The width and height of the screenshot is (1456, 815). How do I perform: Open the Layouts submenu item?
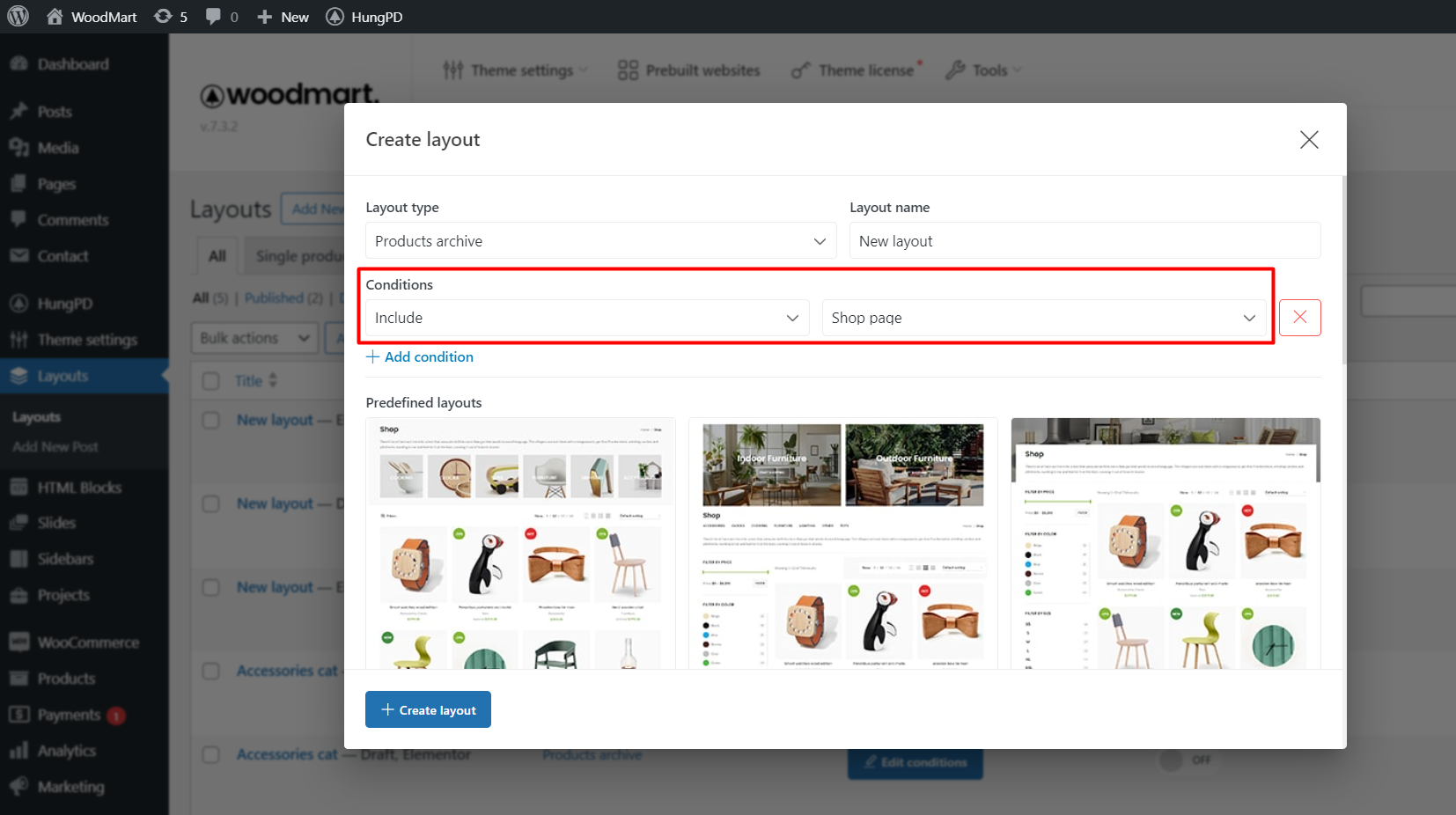click(37, 417)
